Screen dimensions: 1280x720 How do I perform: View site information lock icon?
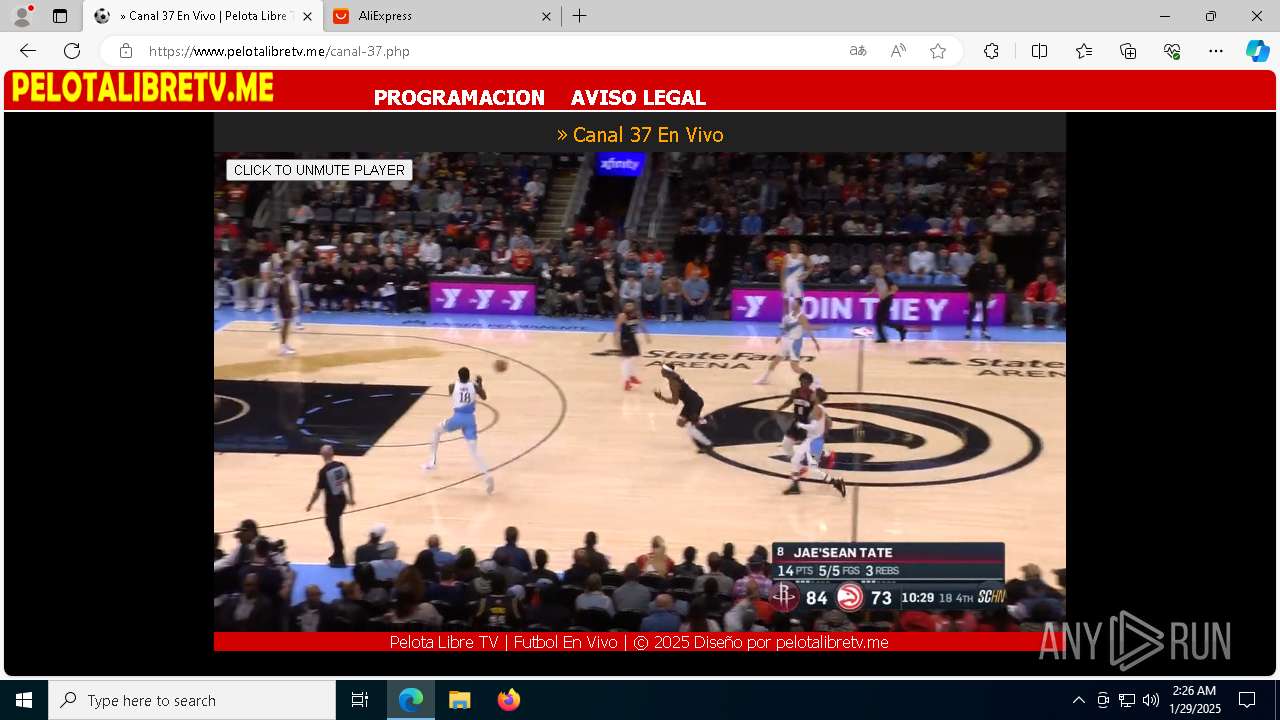(126, 51)
